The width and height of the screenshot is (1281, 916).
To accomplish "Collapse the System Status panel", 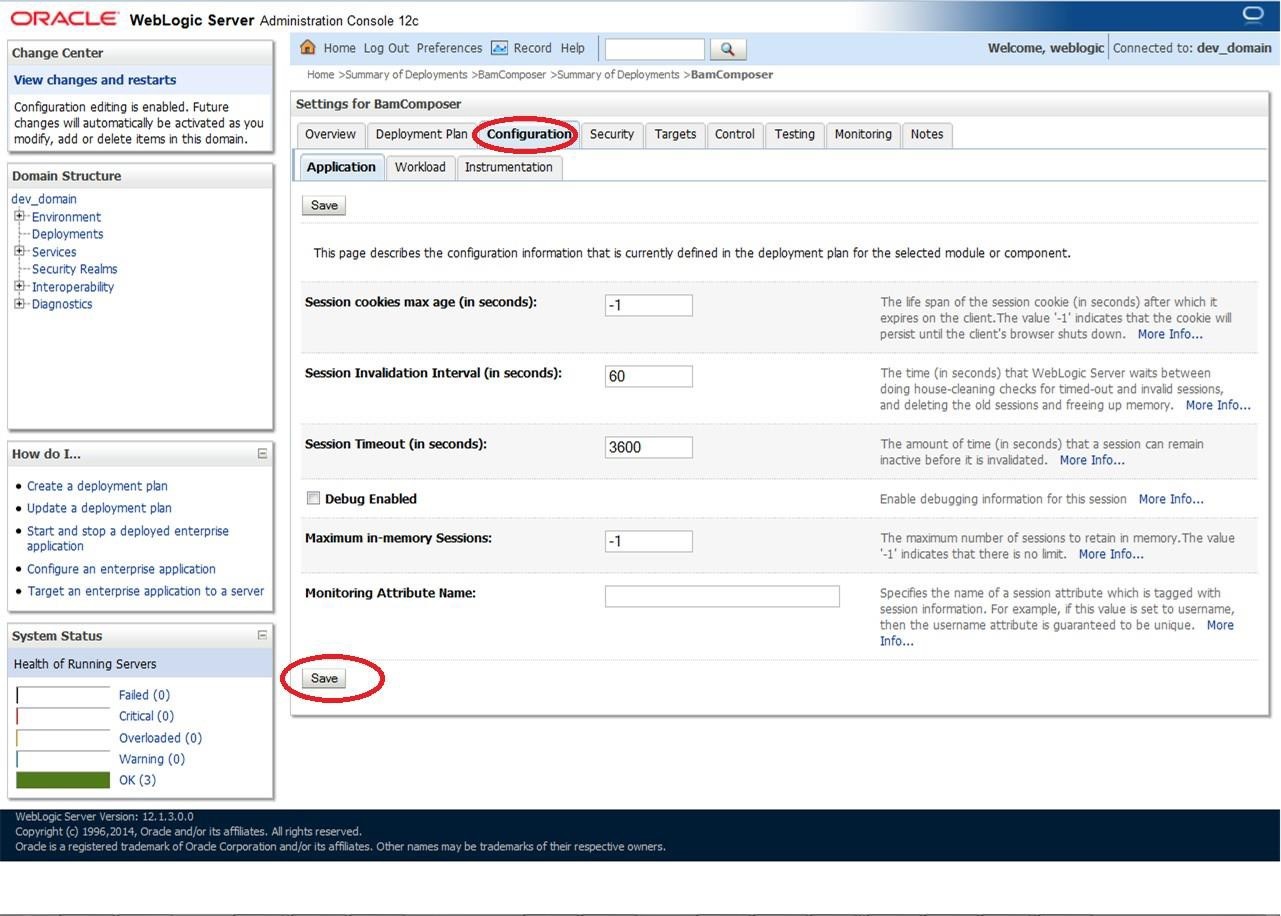I will (262, 635).
